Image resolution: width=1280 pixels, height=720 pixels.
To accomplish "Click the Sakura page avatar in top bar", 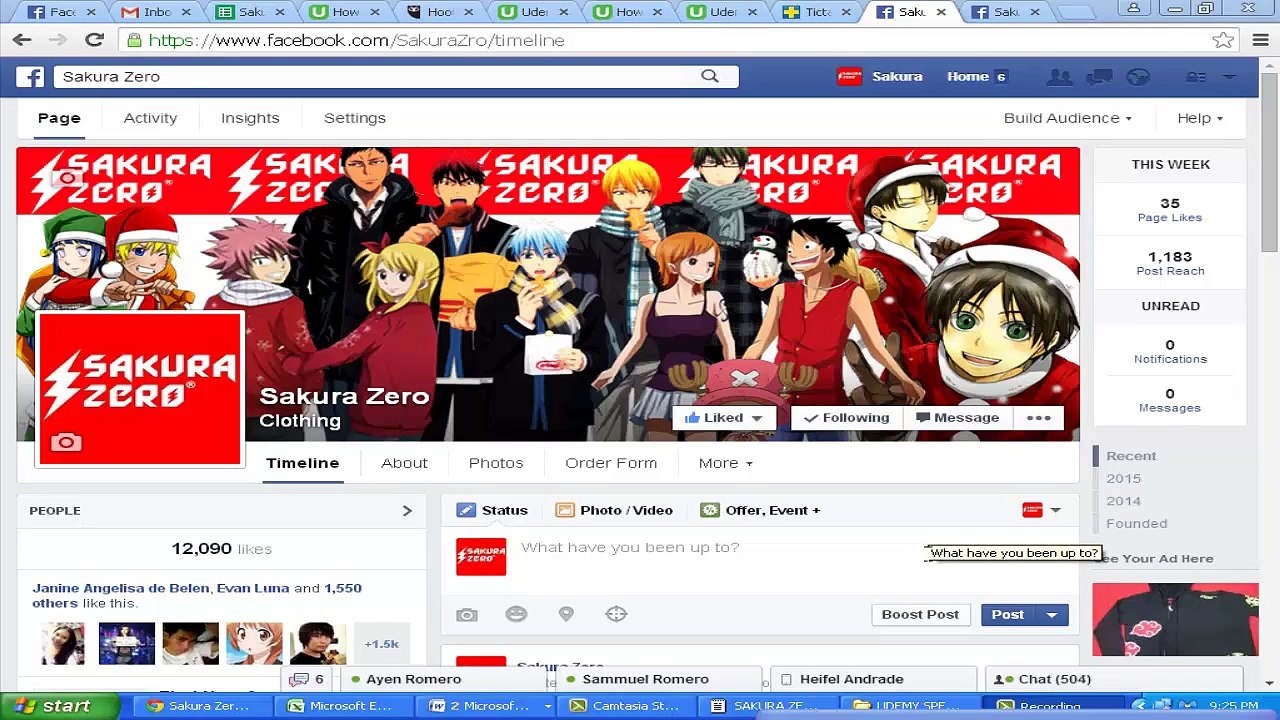I will [849, 76].
